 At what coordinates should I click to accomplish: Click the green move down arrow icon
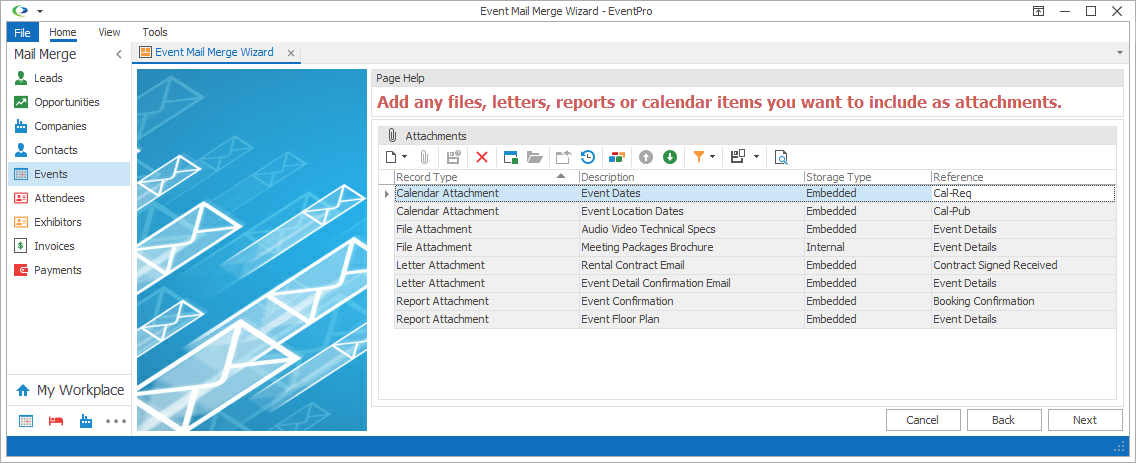click(670, 157)
